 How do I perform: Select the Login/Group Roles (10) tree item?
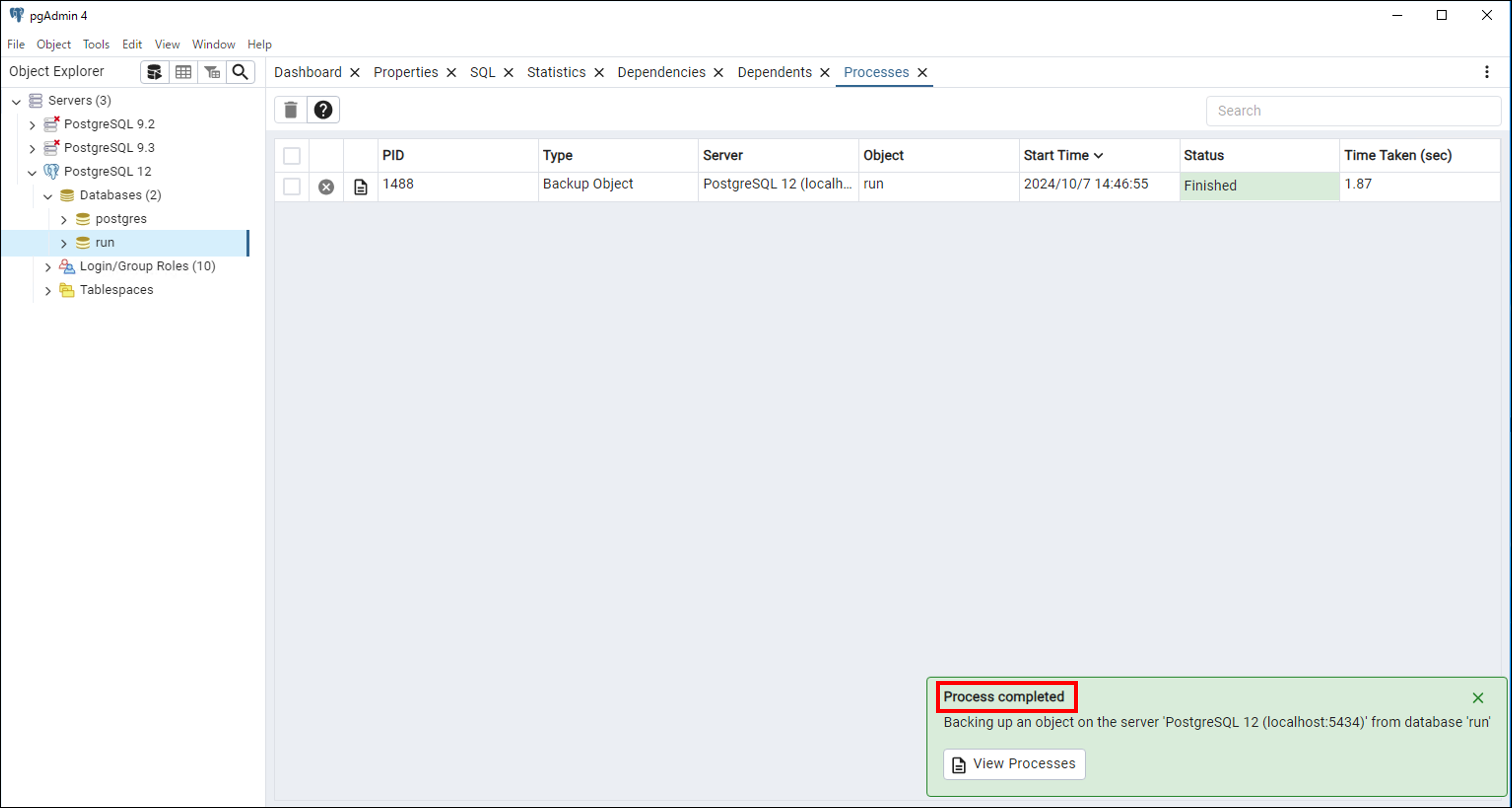tap(147, 266)
